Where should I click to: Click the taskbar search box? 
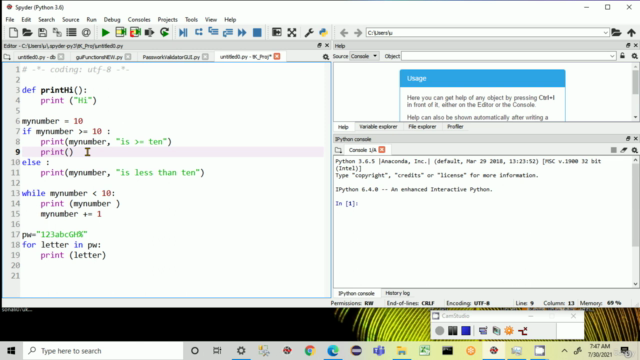(x=102, y=351)
